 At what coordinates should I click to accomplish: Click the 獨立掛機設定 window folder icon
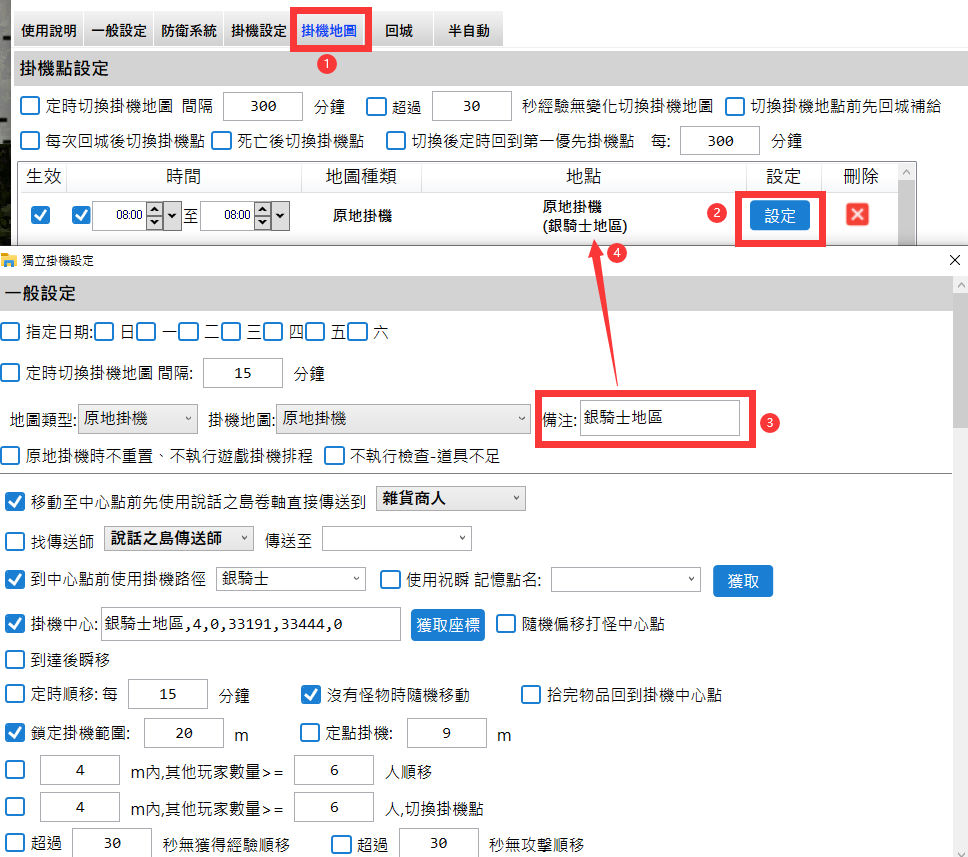(9, 260)
